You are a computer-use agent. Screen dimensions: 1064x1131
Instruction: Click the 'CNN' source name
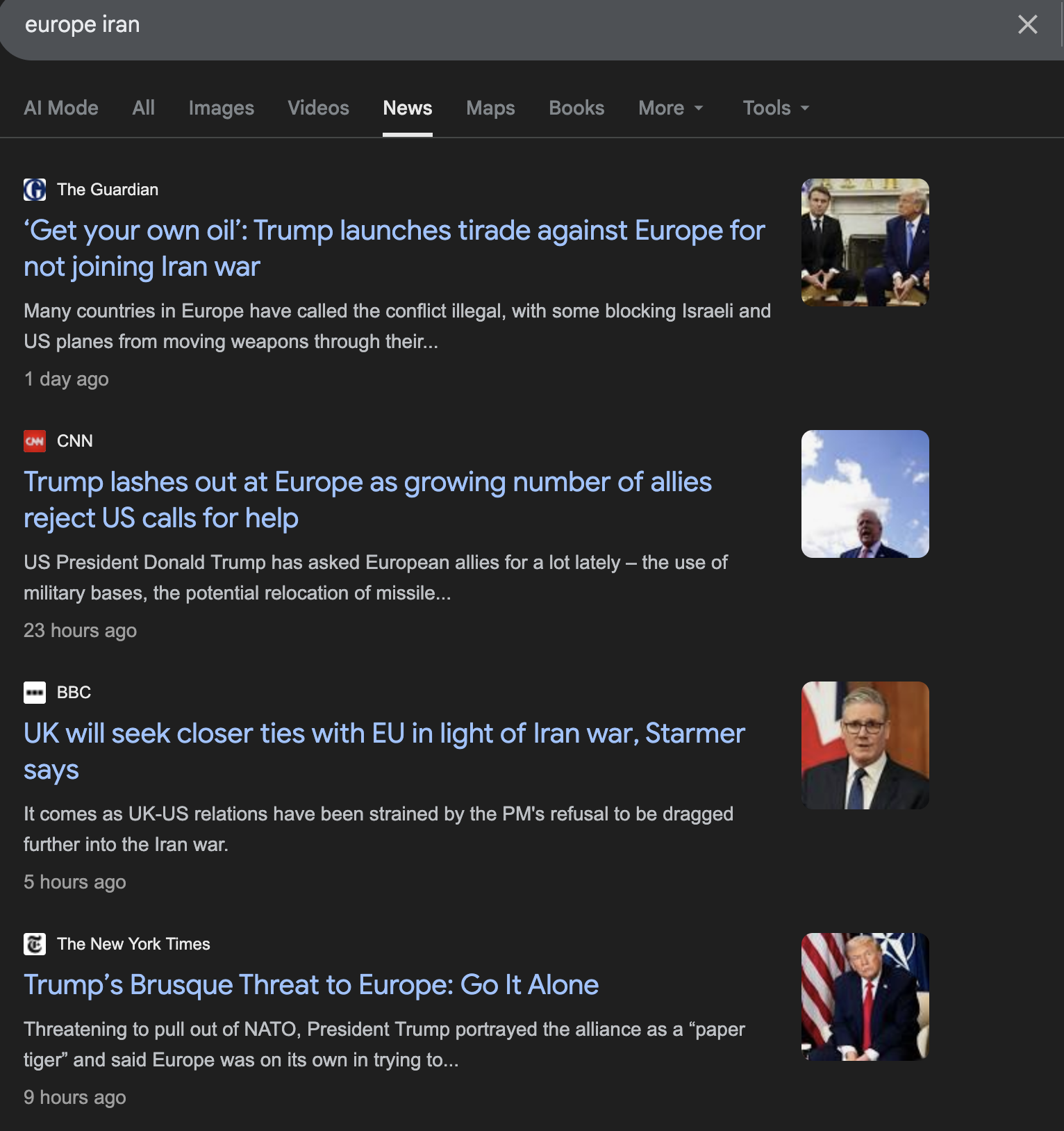(75, 441)
